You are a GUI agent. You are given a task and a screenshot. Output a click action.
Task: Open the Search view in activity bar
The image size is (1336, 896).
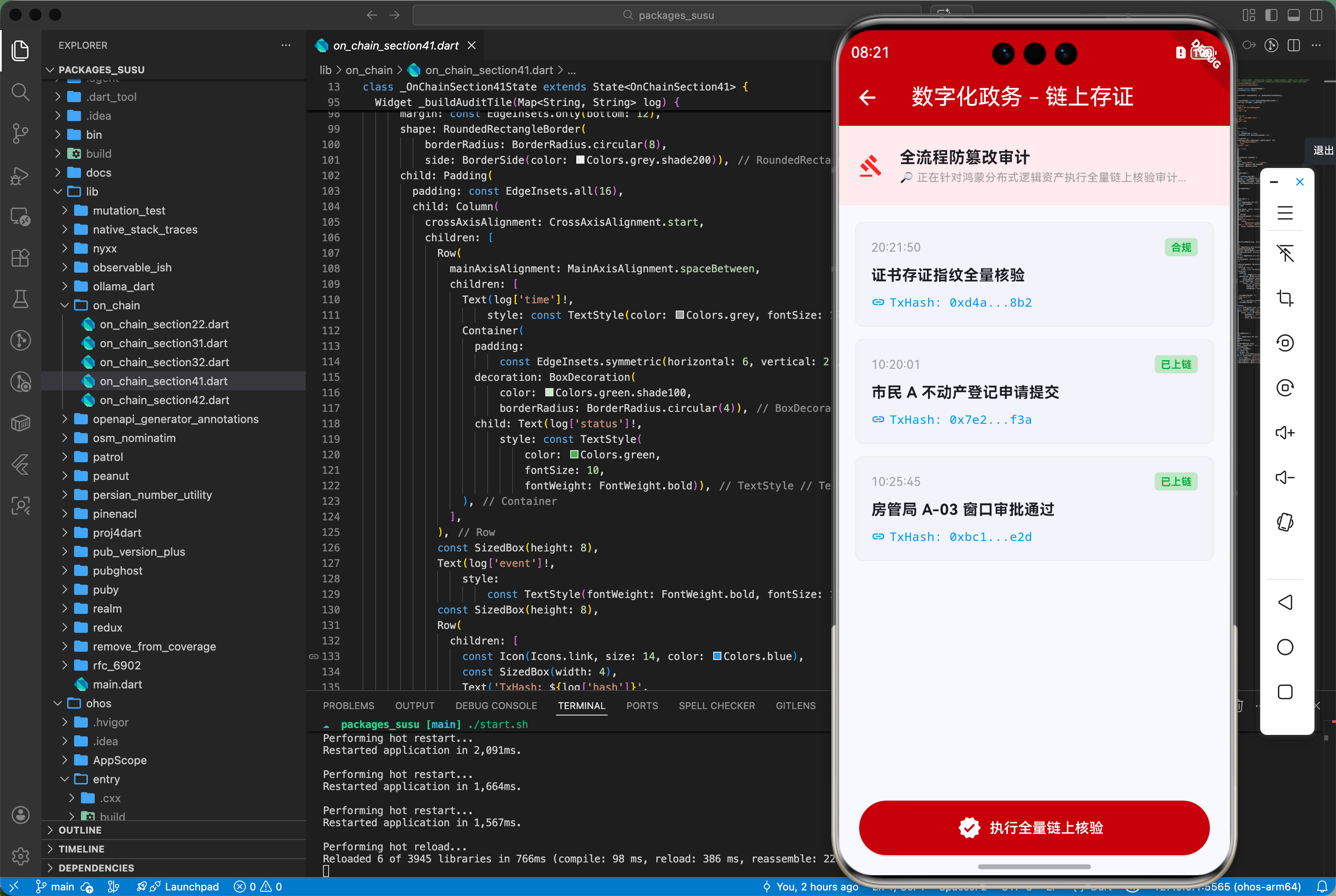pos(21,91)
